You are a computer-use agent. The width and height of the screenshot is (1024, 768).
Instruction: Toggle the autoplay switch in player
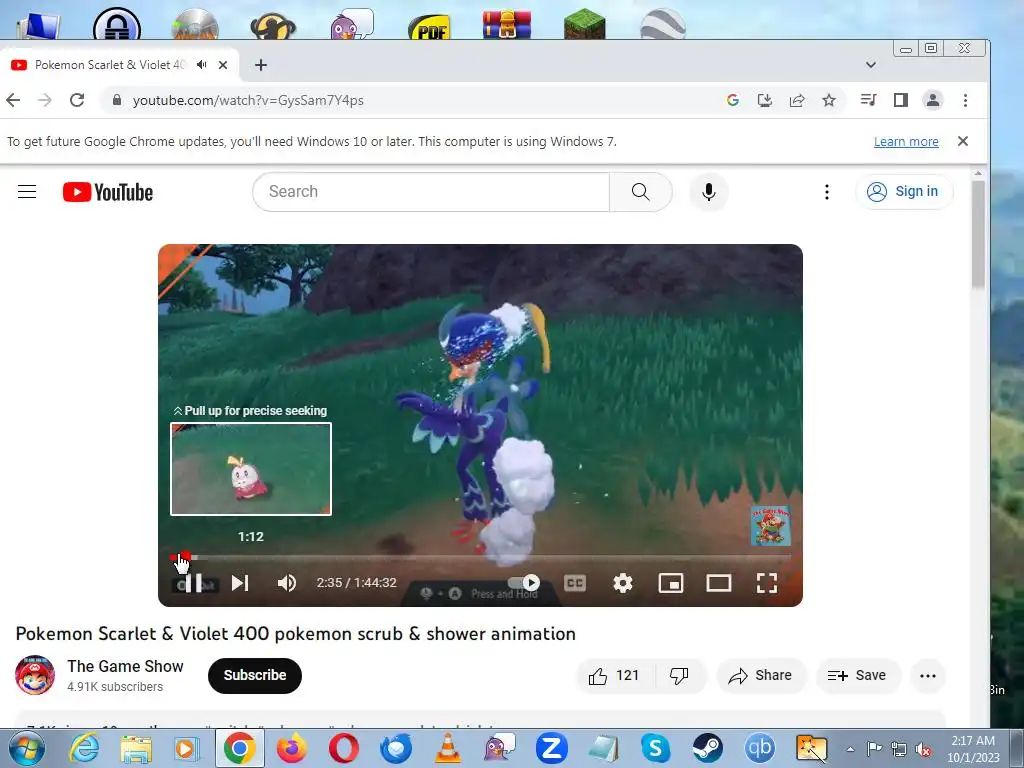524,583
